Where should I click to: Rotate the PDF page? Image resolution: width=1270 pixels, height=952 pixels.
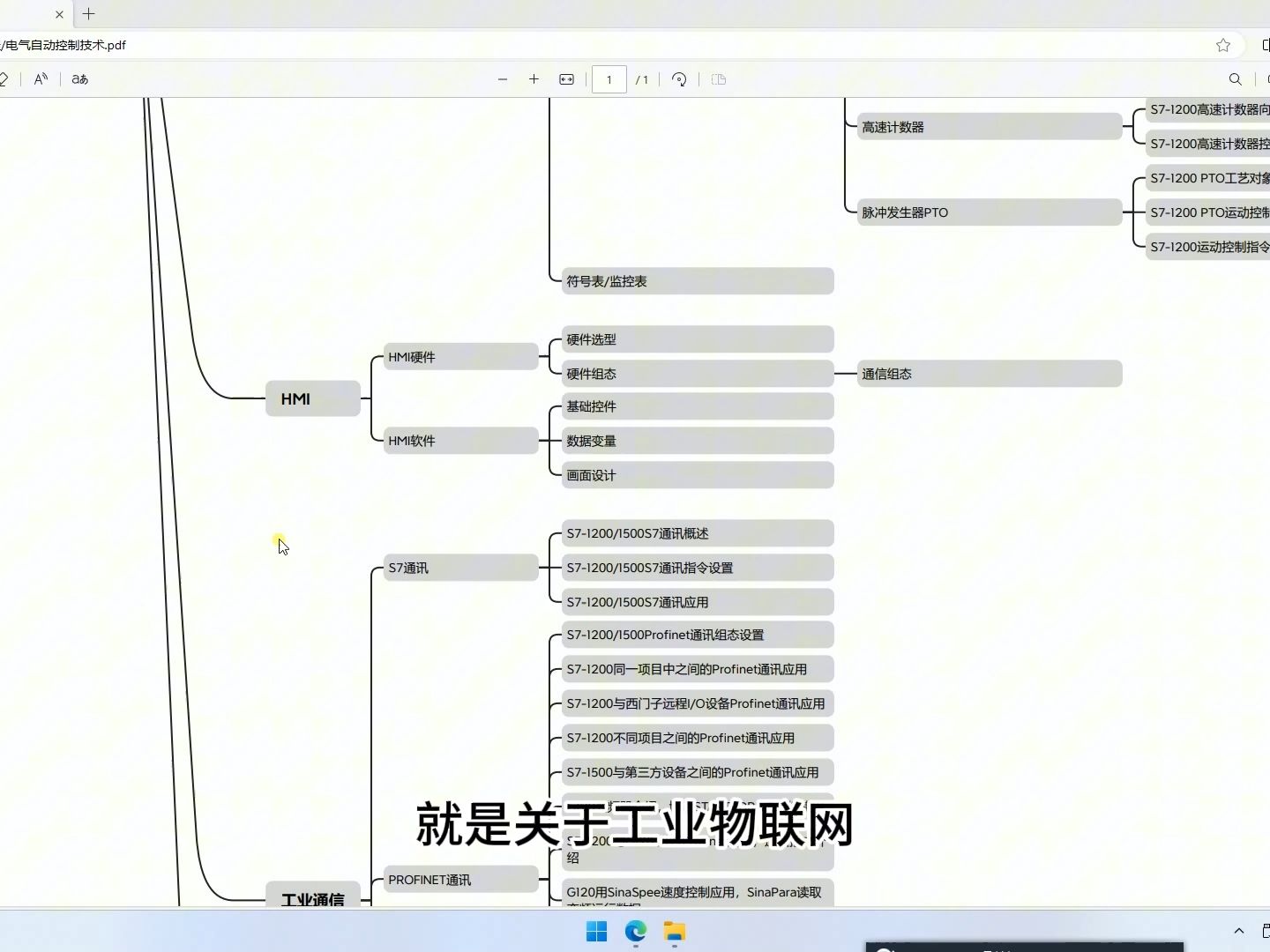click(x=679, y=79)
